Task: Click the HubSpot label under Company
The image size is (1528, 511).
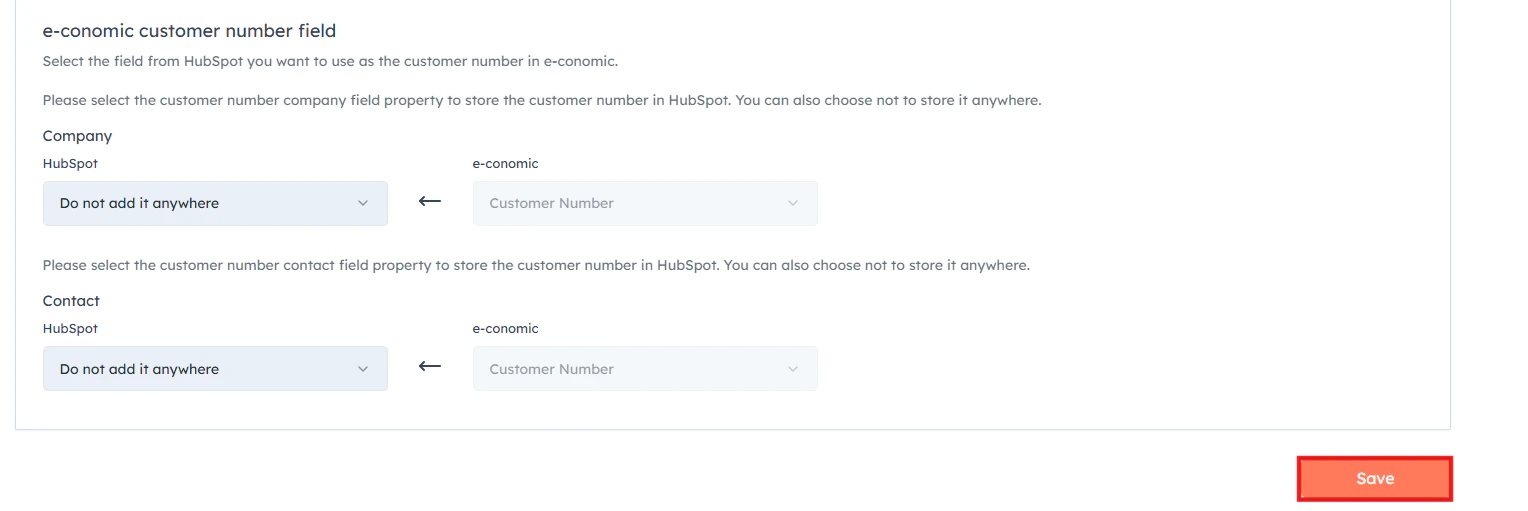Action: coord(70,164)
